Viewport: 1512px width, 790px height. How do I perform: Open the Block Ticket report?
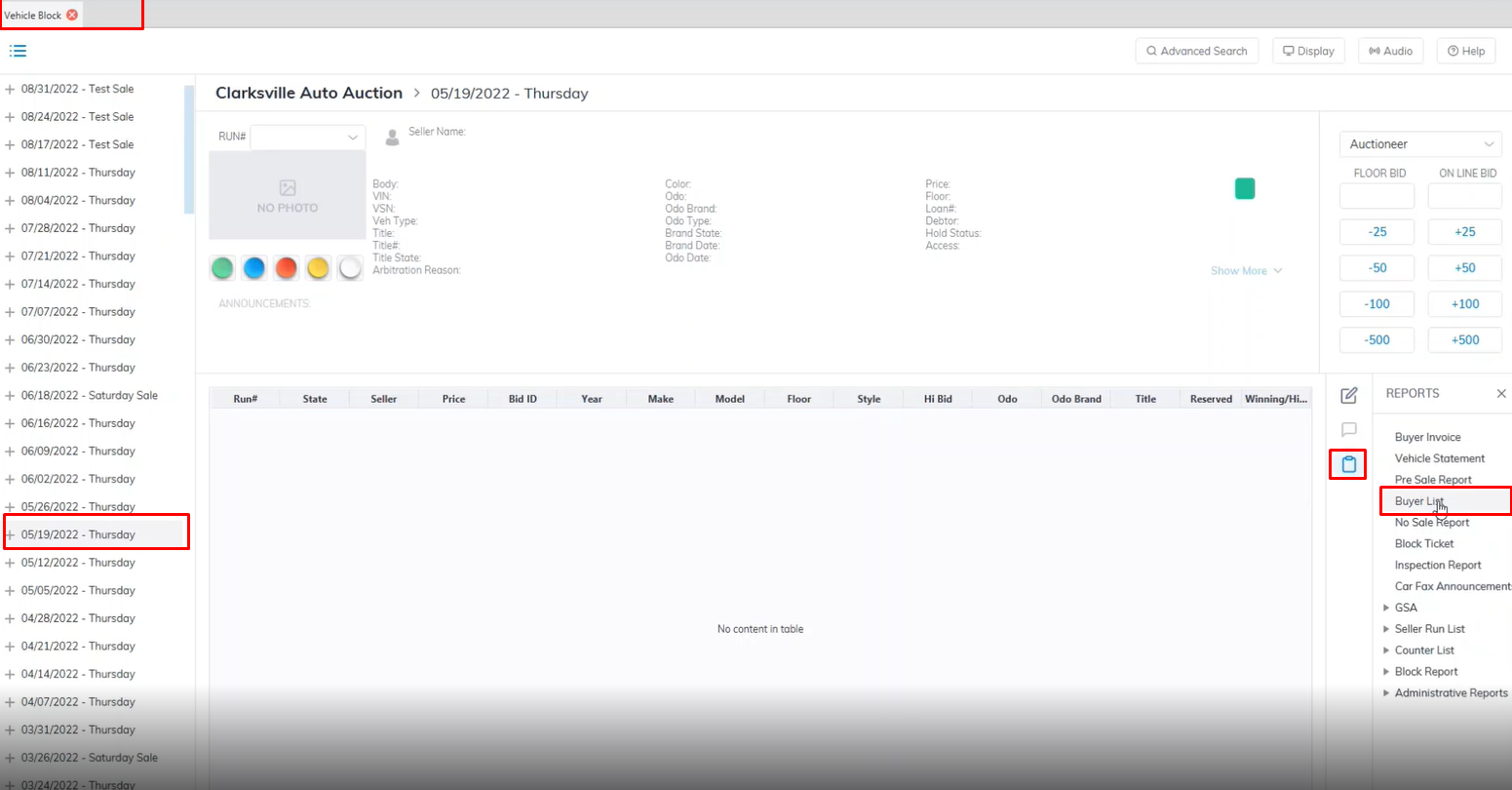(x=1423, y=543)
